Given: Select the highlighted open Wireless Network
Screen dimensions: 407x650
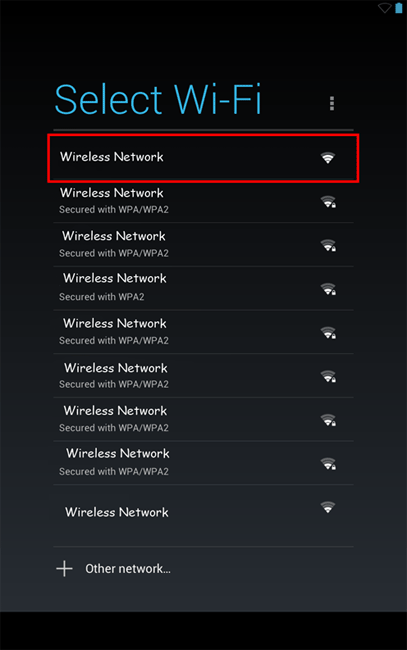Looking at the screenshot, I should pos(203,158).
